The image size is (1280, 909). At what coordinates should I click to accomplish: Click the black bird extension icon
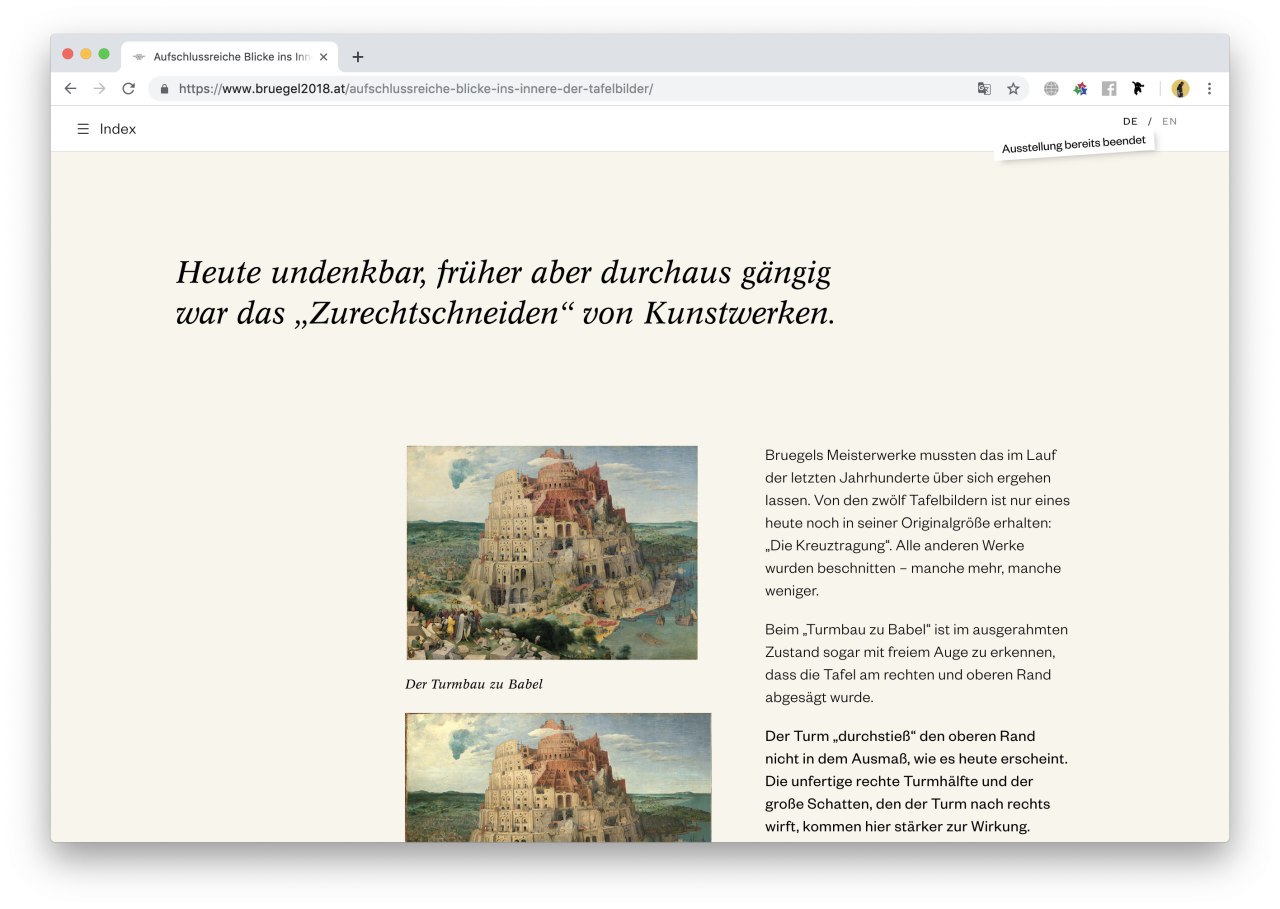(1138, 88)
